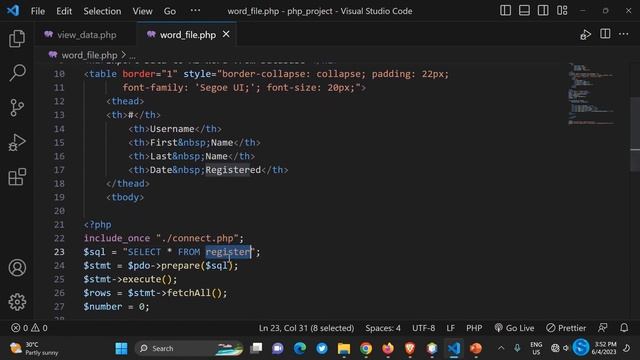Image resolution: width=640 pixels, height=360 pixels.
Task: Start the Go Live server
Action: pyautogui.click(x=514, y=328)
